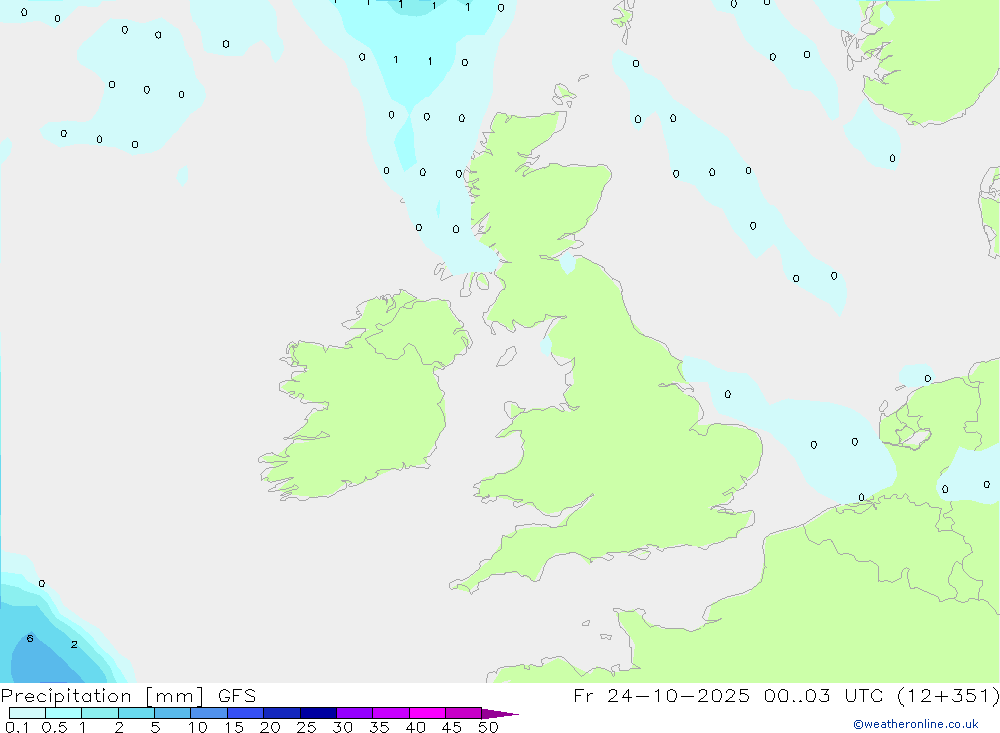The height and width of the screenshot is (733, 1000).
Task: Click the '10' legend scale label
Action: 197,727
